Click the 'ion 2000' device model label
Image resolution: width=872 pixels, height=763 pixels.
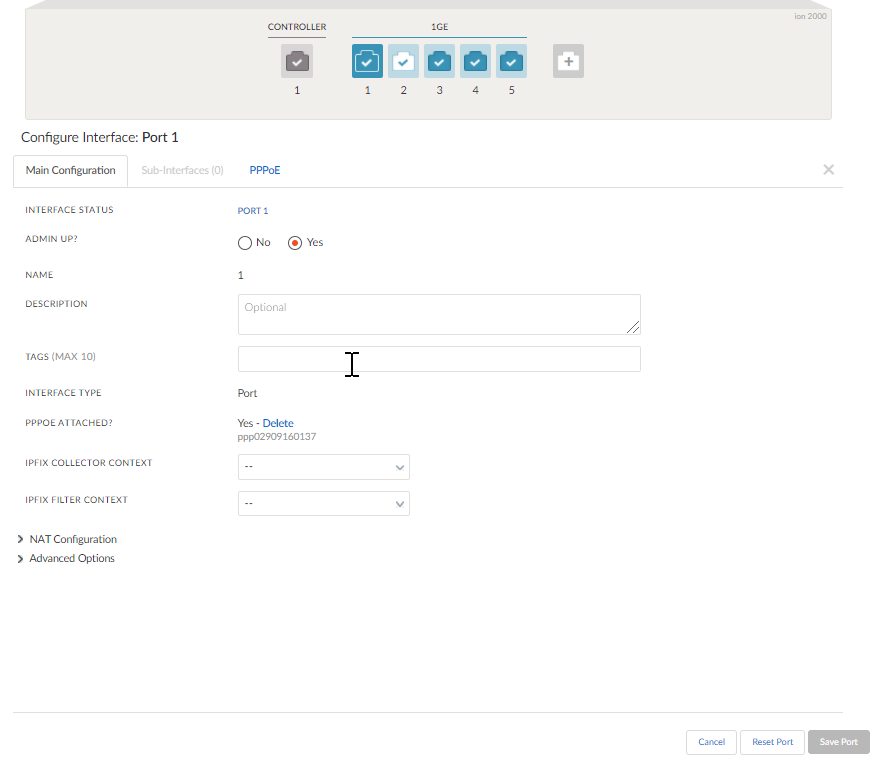[810, 16]
